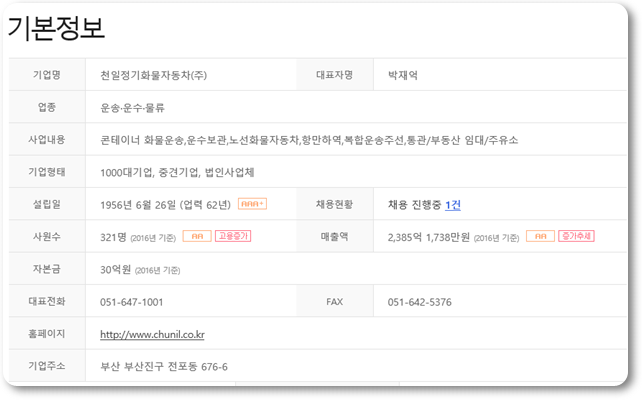The image size is (642, 400).
Task: Click the employee count 321명
Action: (113, 237)
